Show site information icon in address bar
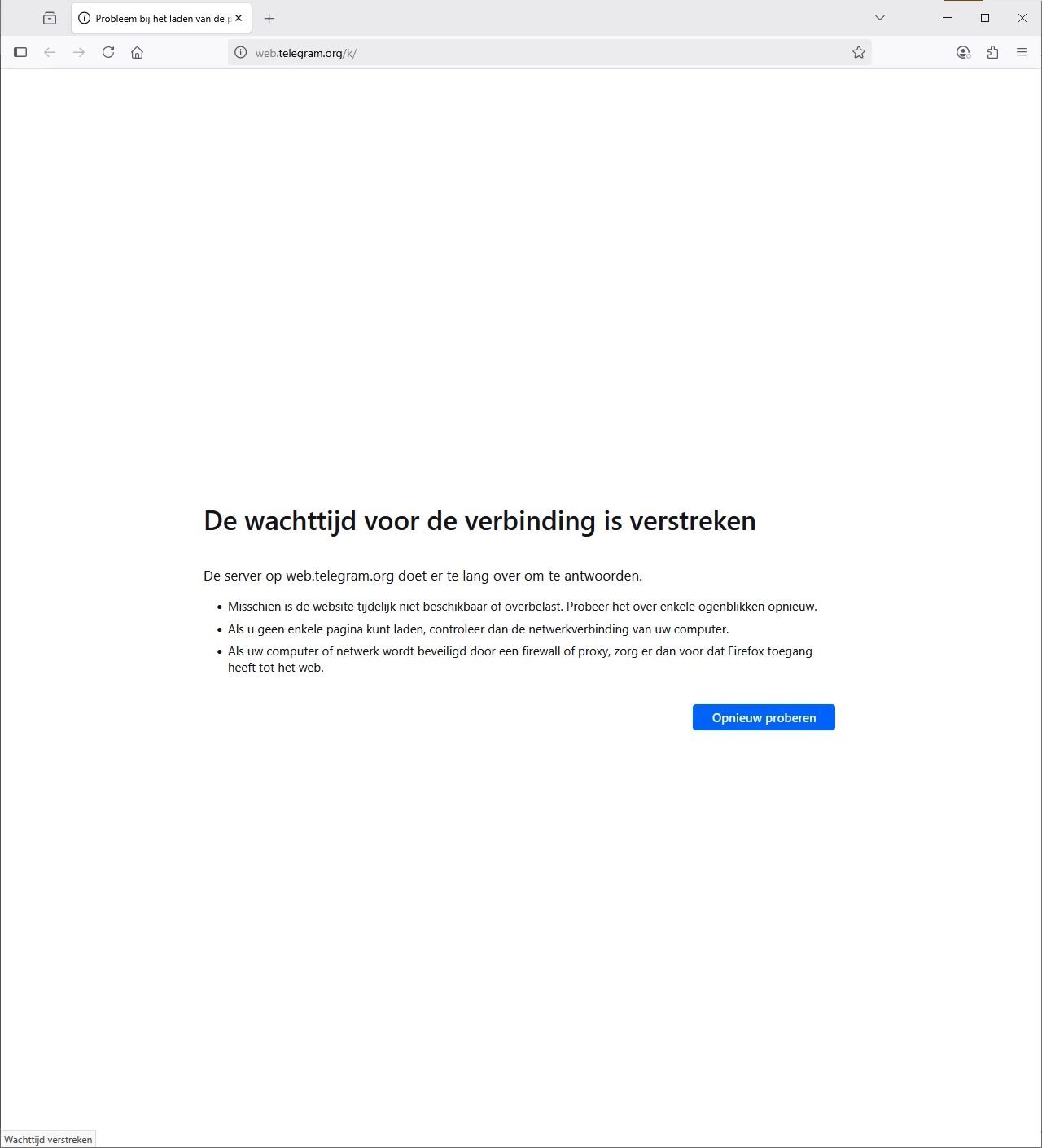The image size is (1042, 1148). pyautogui.click(x=240, y=52)
